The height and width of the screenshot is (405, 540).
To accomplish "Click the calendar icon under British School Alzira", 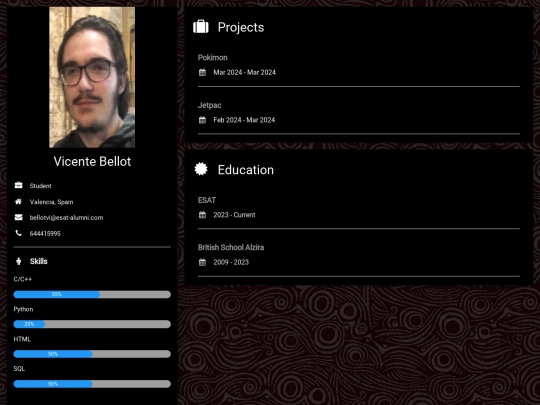I will pyautogui.click(x=202, y=262).
